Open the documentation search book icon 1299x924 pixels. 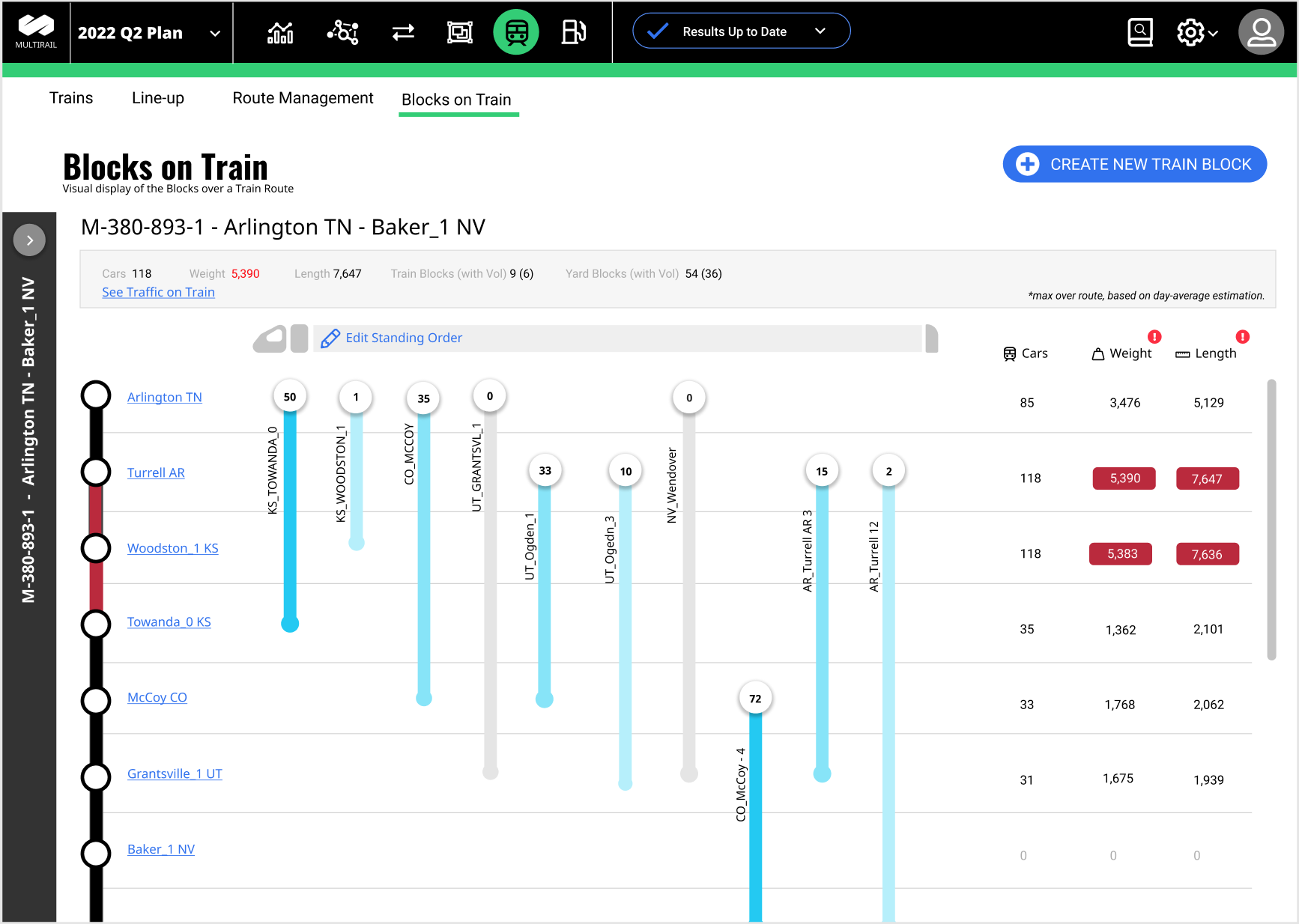tap(1140, 32)
